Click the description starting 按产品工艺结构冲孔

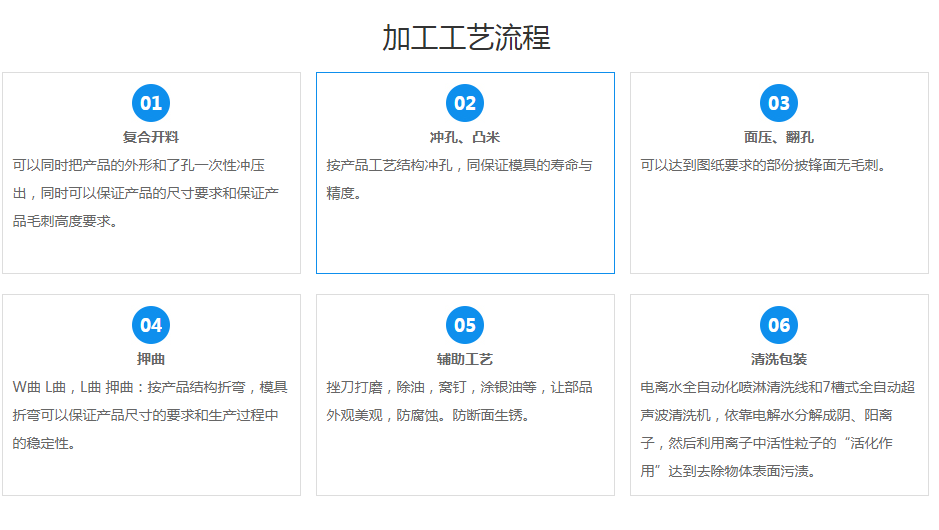tap(459, 179)
